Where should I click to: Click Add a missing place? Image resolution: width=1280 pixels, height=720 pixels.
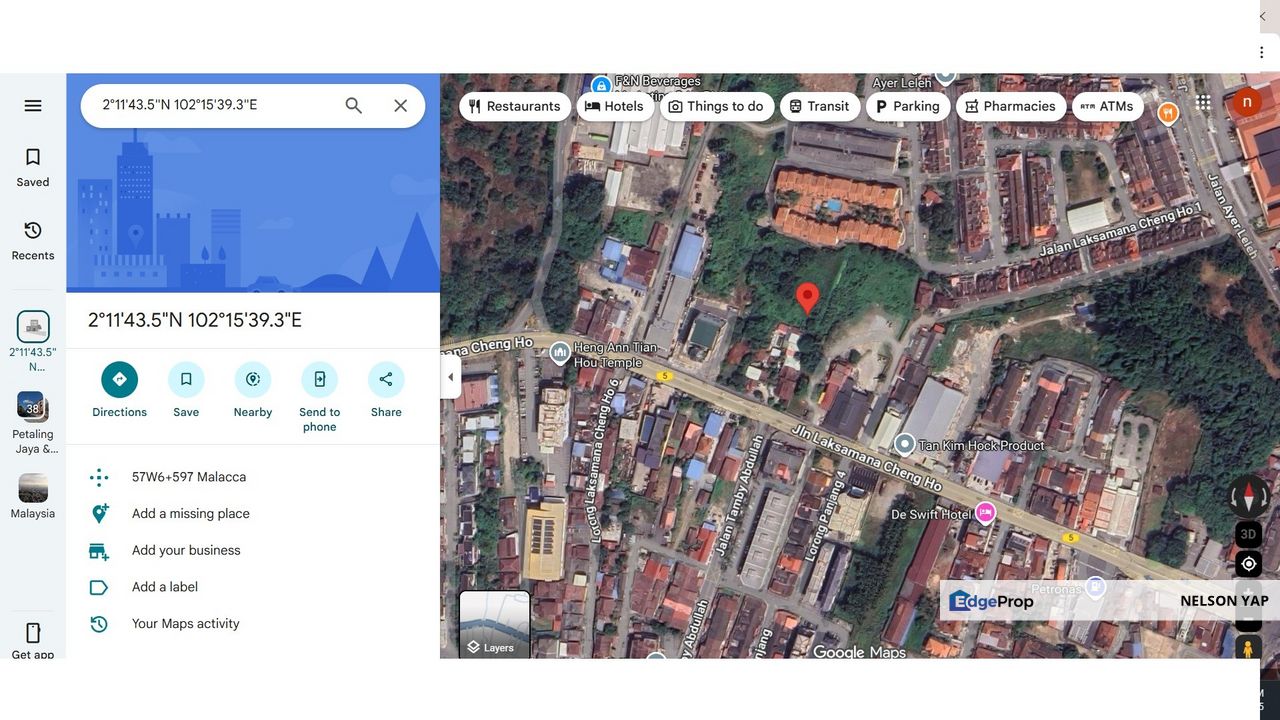(x=191, y=514)
